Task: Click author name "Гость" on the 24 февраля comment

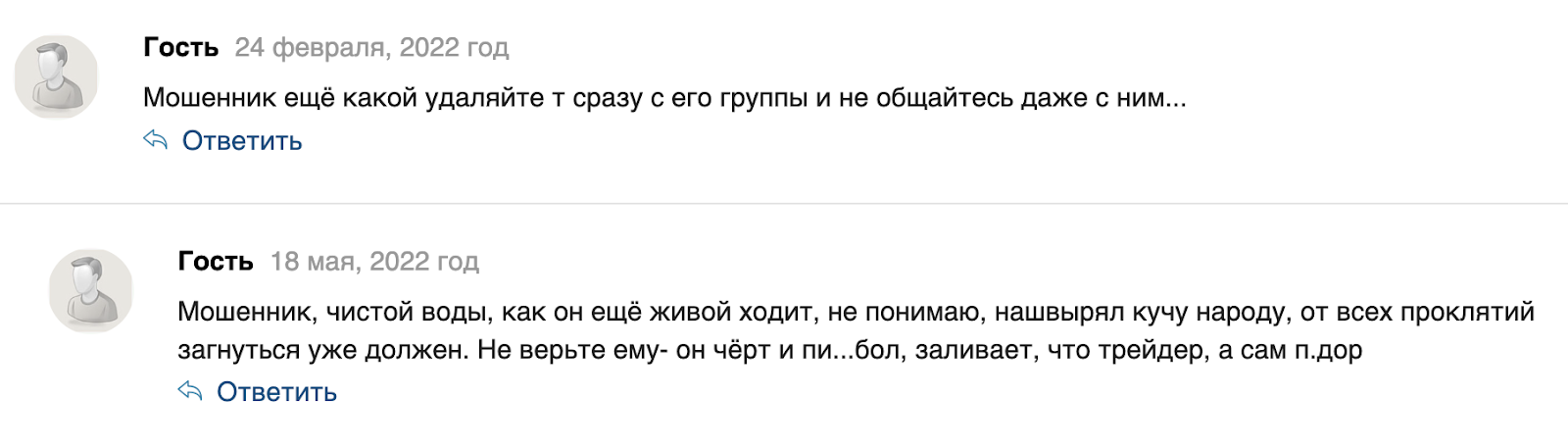Action: tap(180, 47)
